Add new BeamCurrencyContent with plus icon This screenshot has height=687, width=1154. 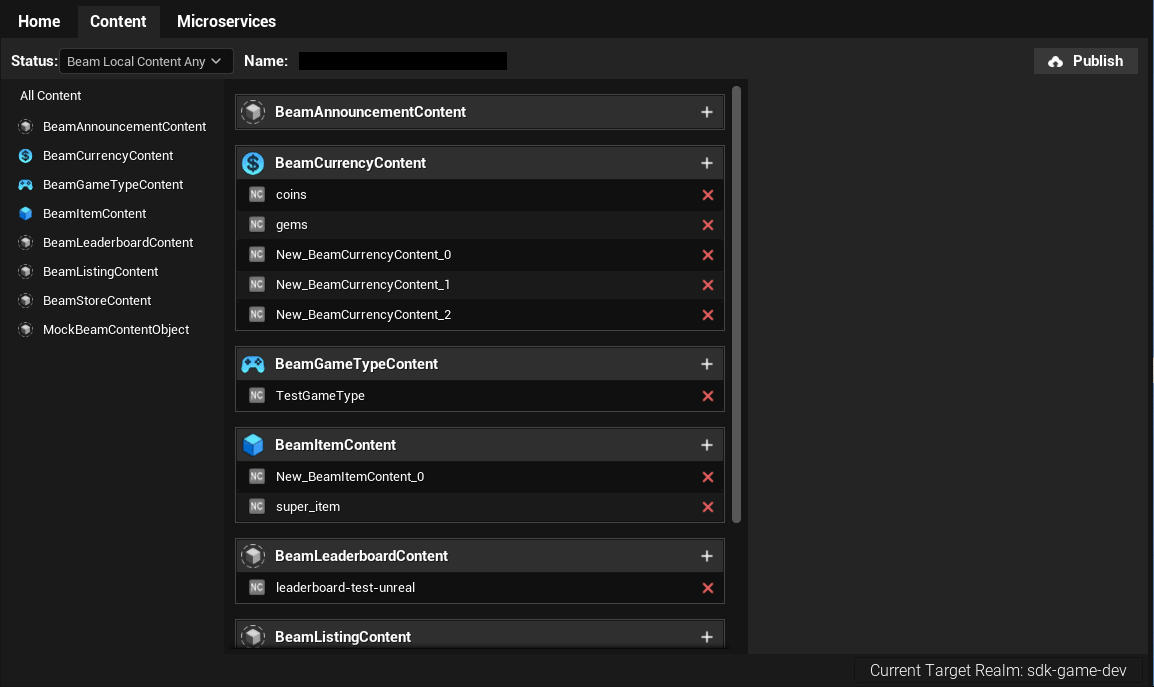[x=707, y=163]
